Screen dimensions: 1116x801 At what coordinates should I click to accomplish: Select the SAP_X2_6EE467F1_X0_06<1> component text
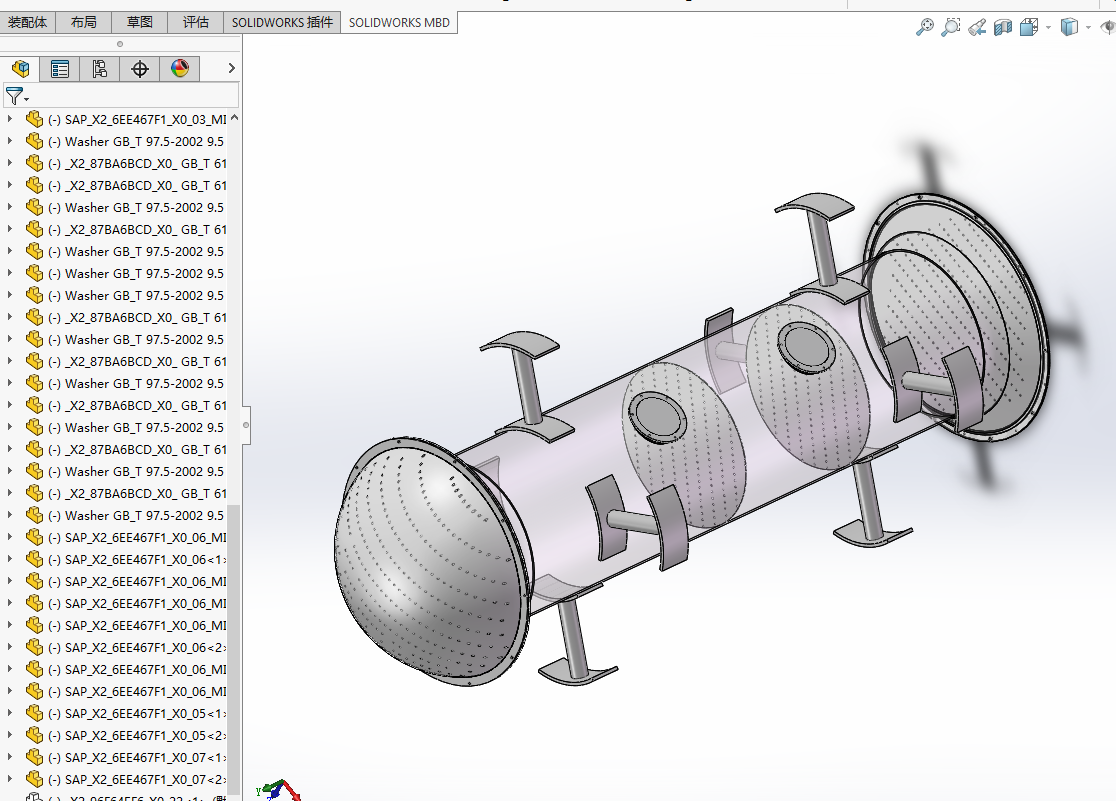[137, 560]
